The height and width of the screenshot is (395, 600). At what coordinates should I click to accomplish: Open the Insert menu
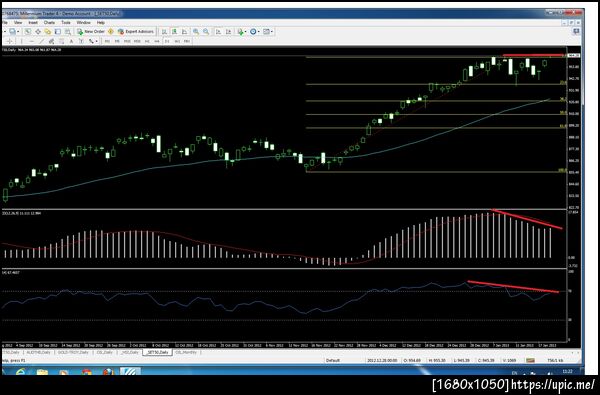pyautogui.click(x=33, y=23)
